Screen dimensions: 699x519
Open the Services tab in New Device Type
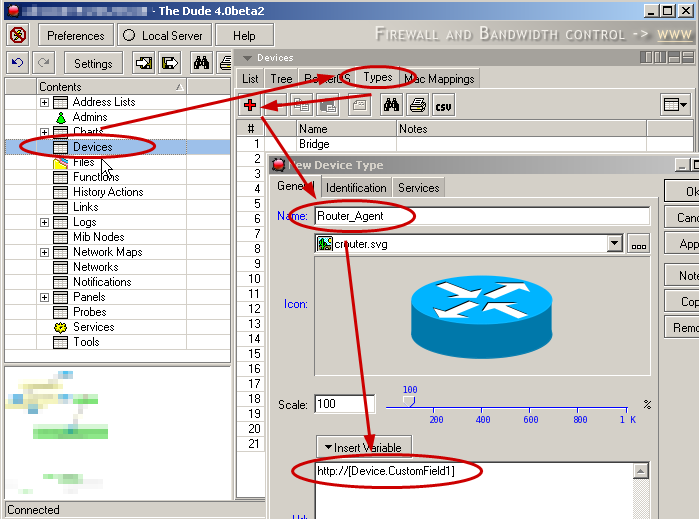(x=419, y=188)
